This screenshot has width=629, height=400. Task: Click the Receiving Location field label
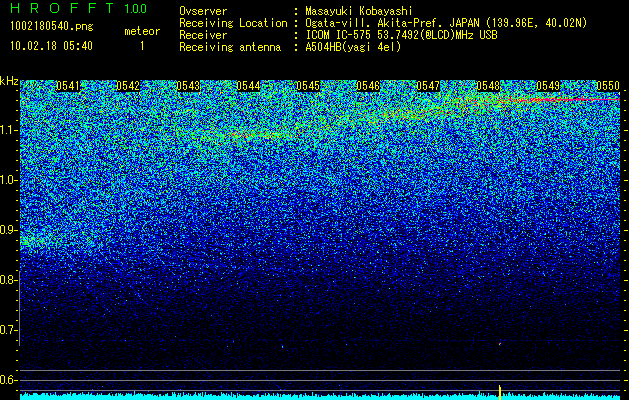(233, 23)
